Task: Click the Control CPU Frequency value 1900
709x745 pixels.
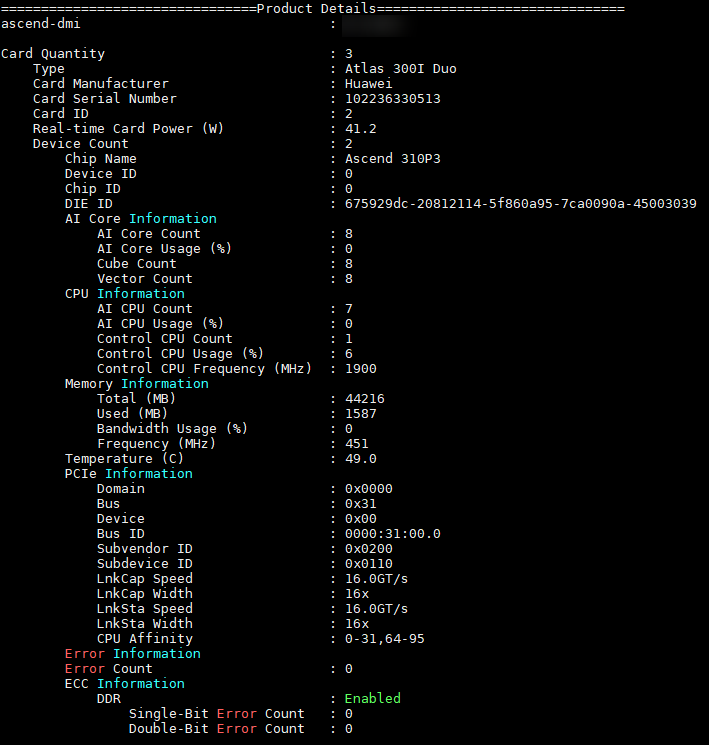Action: (361, 369)
